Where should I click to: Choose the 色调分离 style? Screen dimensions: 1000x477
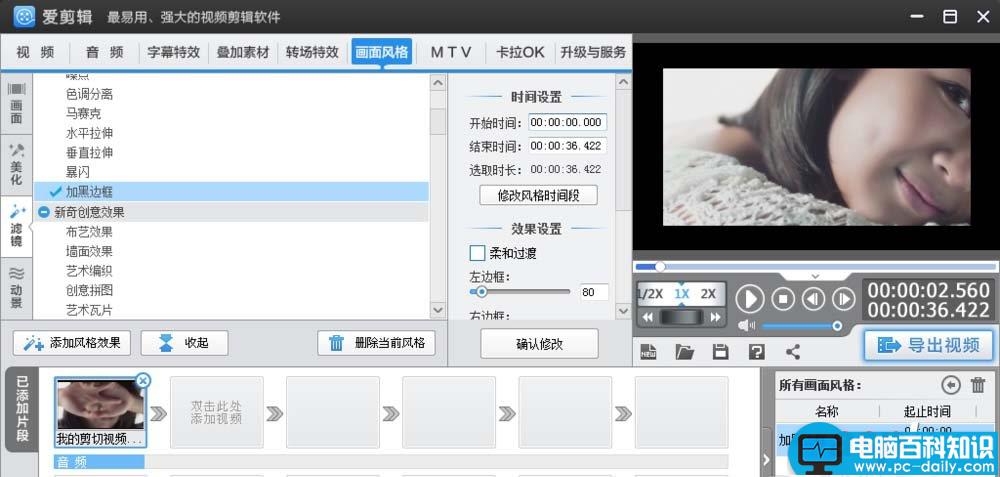(89, 94)
